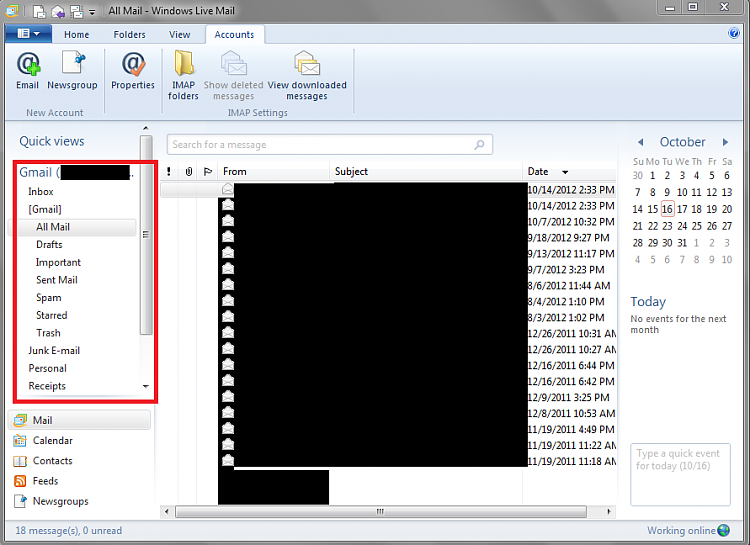
Task: Click scroll right arrow of message list
Action: coord(608,512)
